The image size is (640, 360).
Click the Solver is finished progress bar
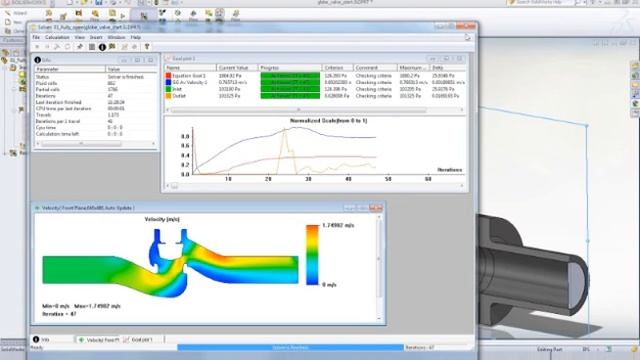[290, 348]
